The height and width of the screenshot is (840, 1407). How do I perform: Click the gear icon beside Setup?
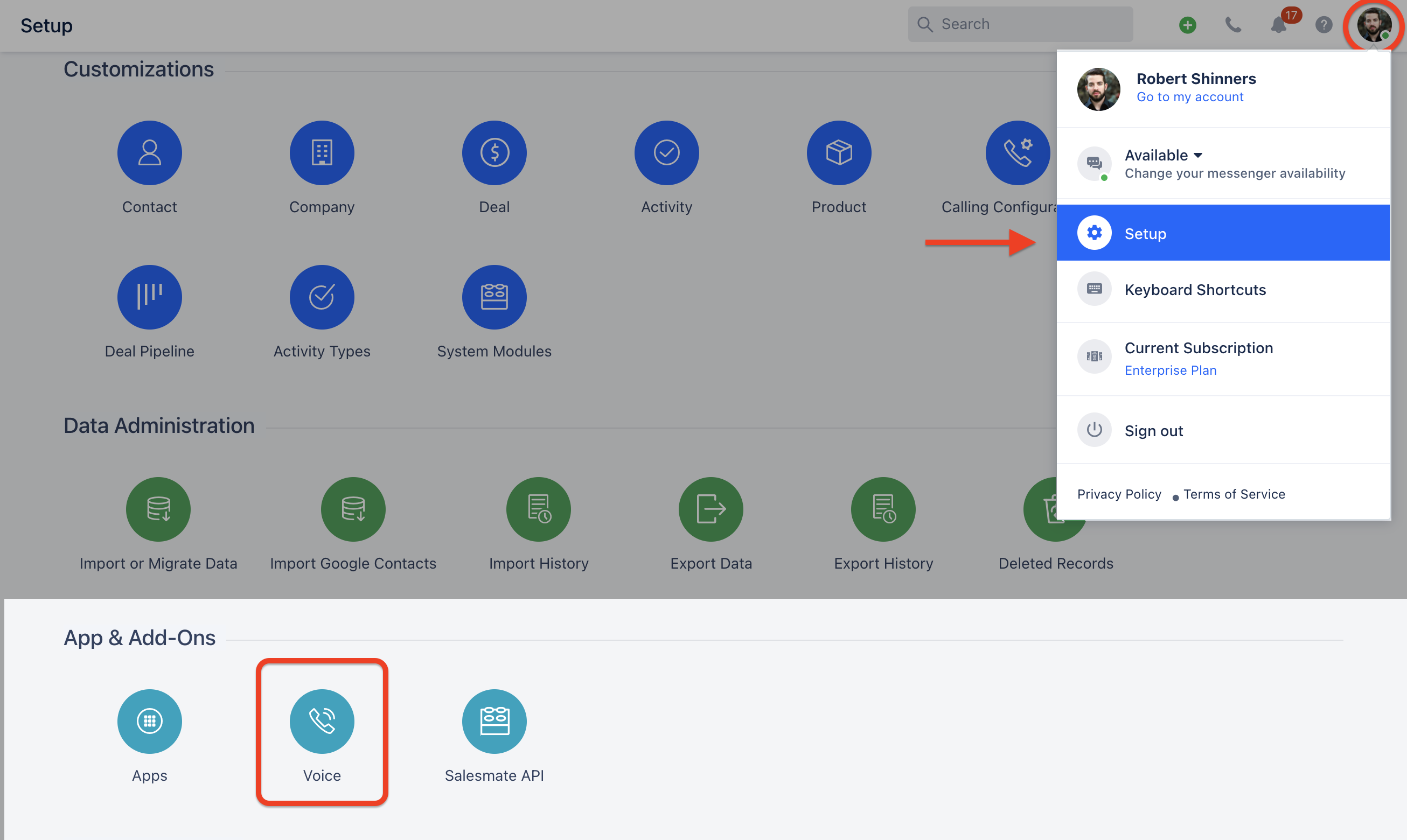[1094, 233]
